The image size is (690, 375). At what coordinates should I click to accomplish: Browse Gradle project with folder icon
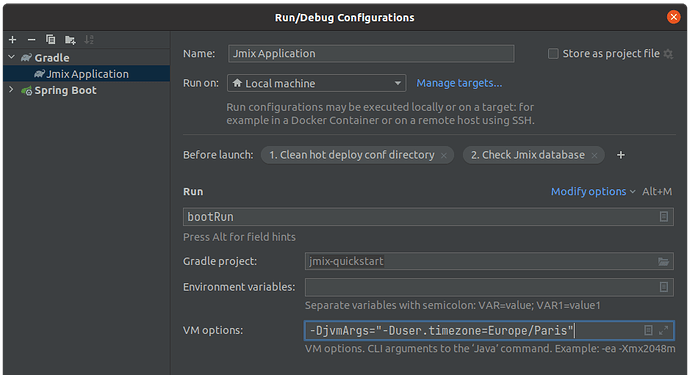click(663, 261)
